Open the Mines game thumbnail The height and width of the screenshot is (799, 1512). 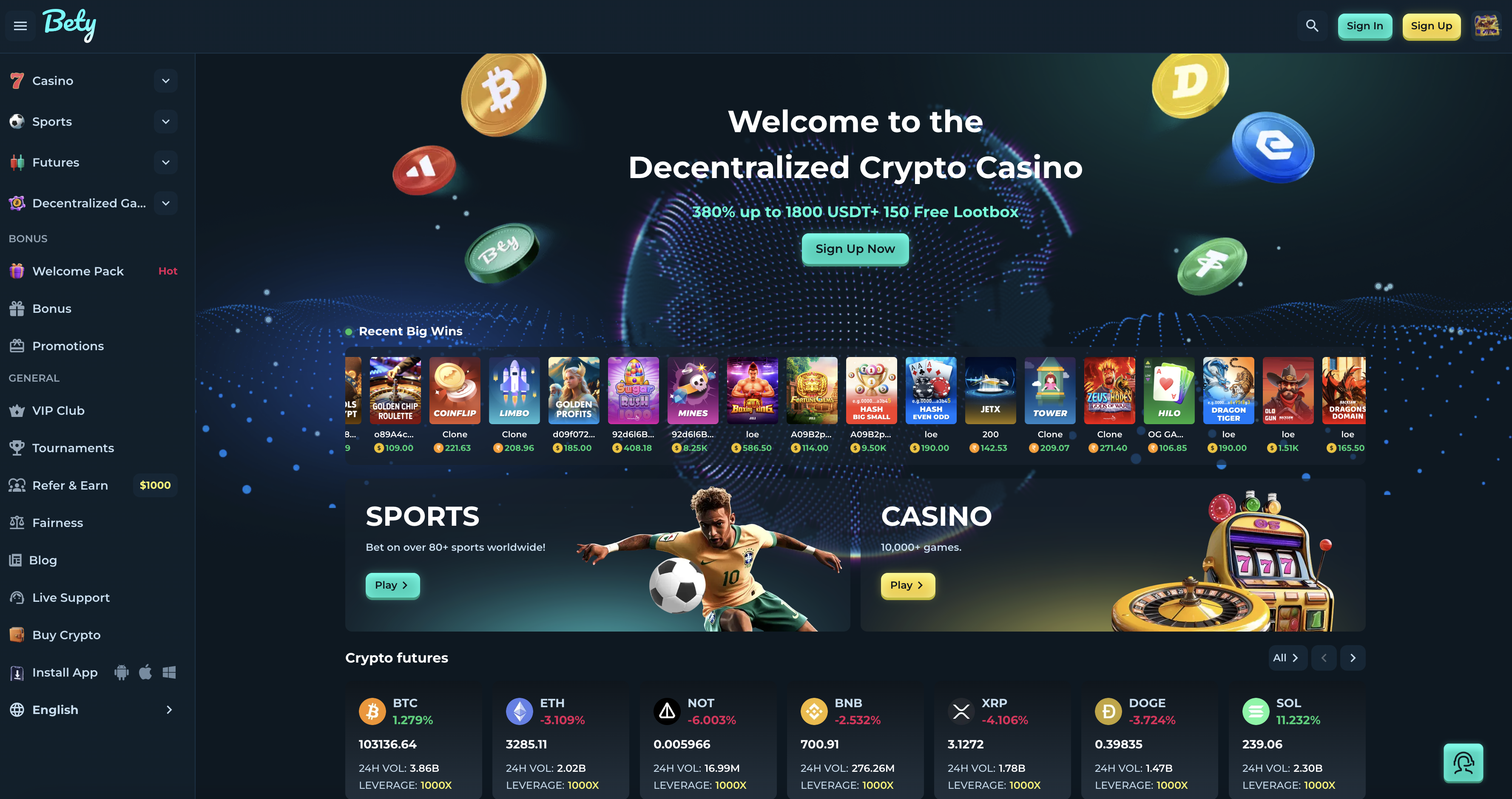click(x=693, y=391)
